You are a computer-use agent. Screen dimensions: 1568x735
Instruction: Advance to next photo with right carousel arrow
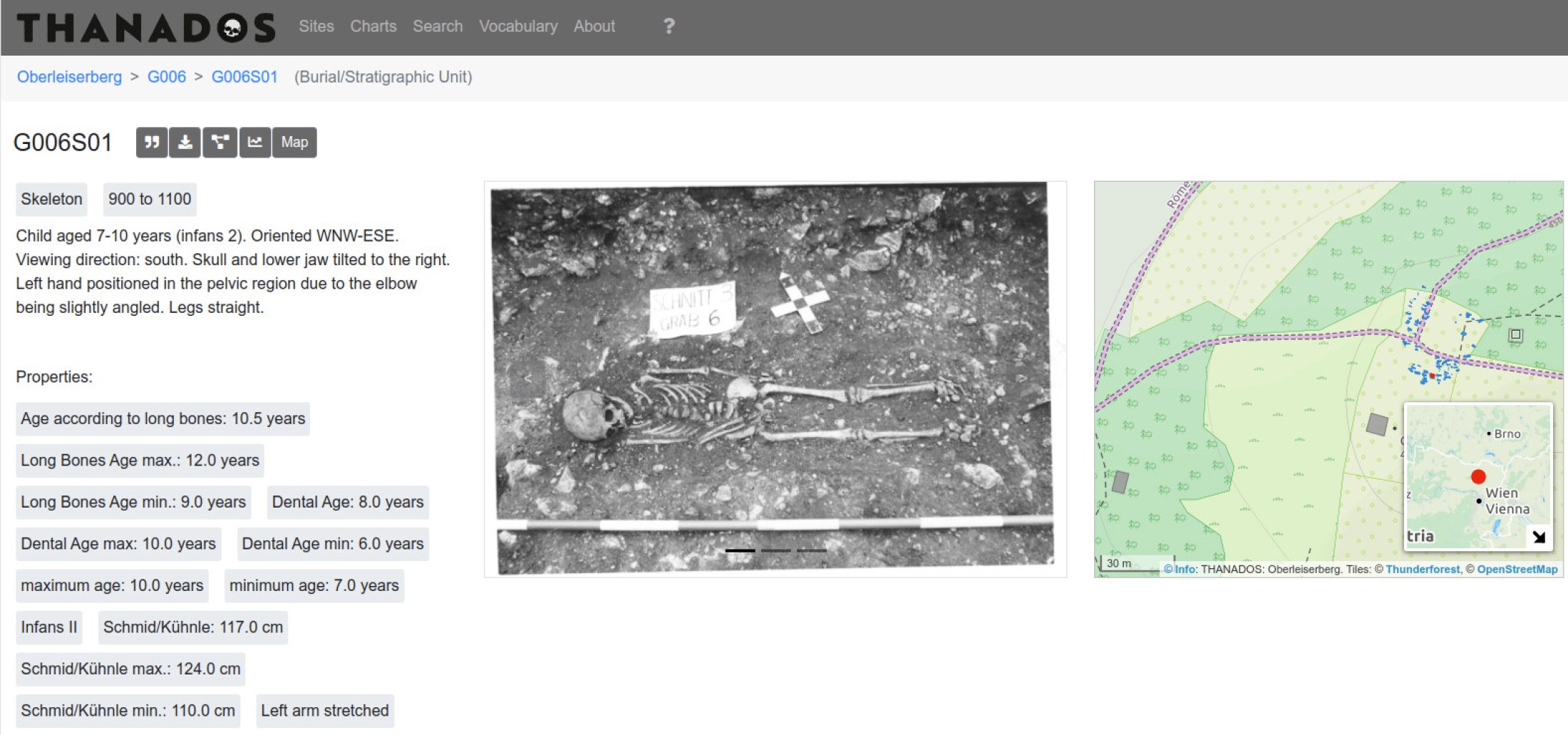[1023, 379]
